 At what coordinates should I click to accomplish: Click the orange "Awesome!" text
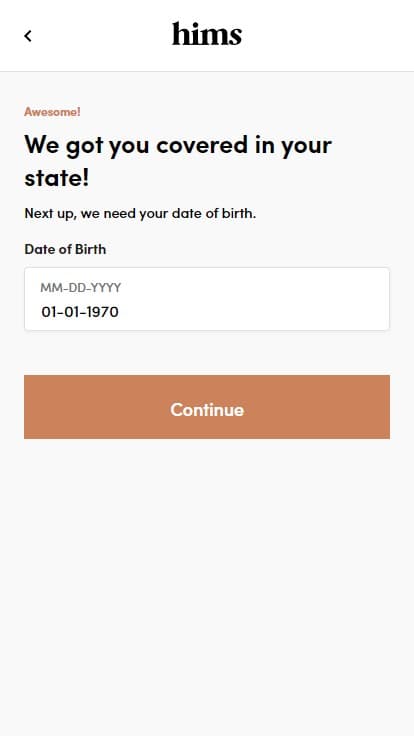[x=52, y=112]
